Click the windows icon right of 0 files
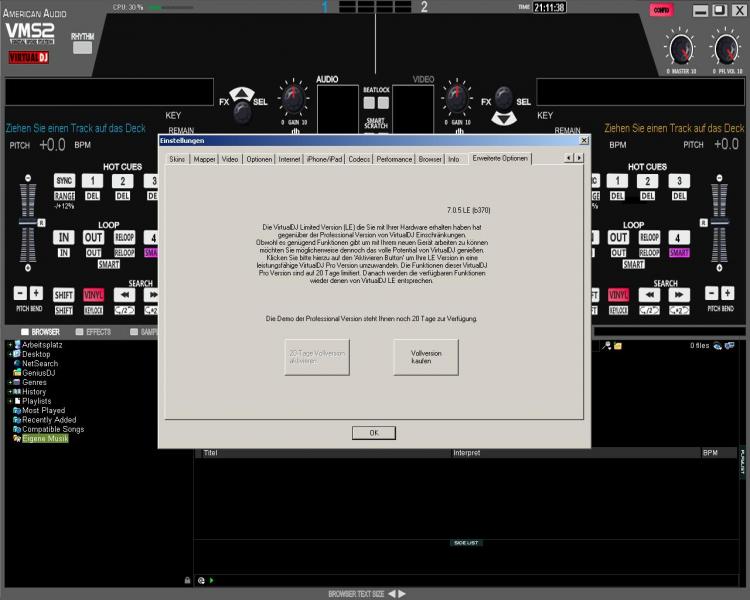 pyautogui.click(x=729, y=345)
